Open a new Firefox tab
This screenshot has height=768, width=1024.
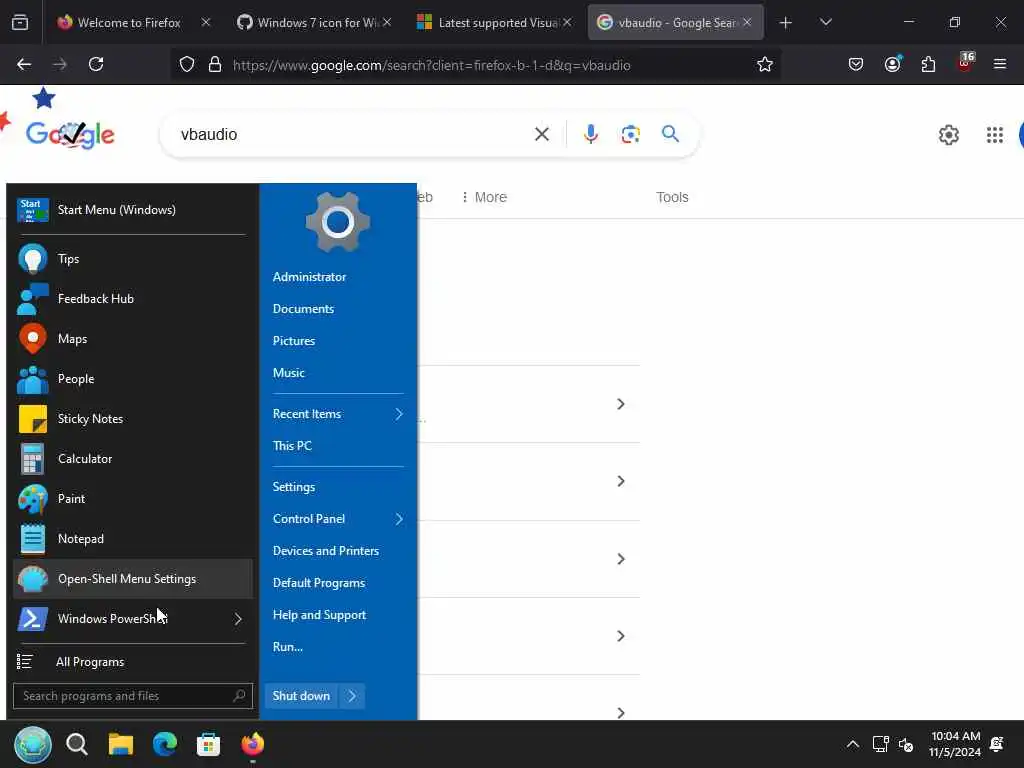tap(786, 23)
